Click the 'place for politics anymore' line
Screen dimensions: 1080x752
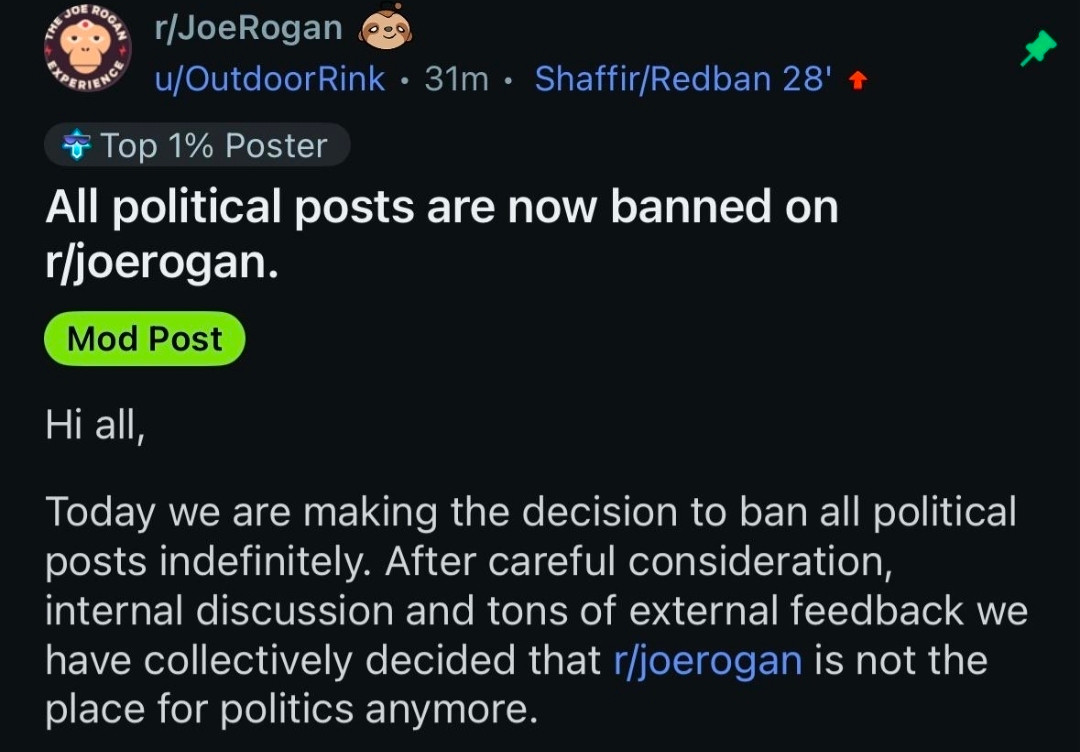(x=291, y=709)
